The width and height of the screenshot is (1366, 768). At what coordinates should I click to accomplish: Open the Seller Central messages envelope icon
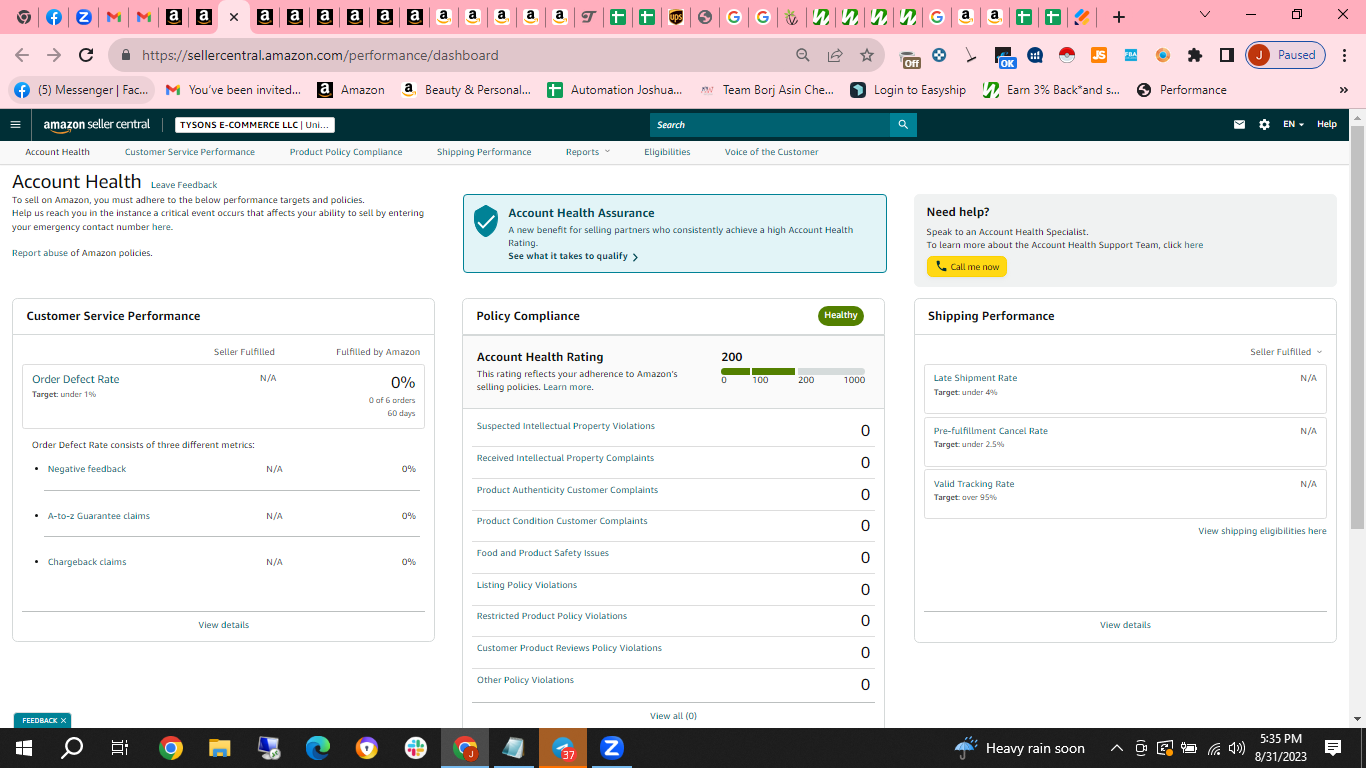point(1239,125)
